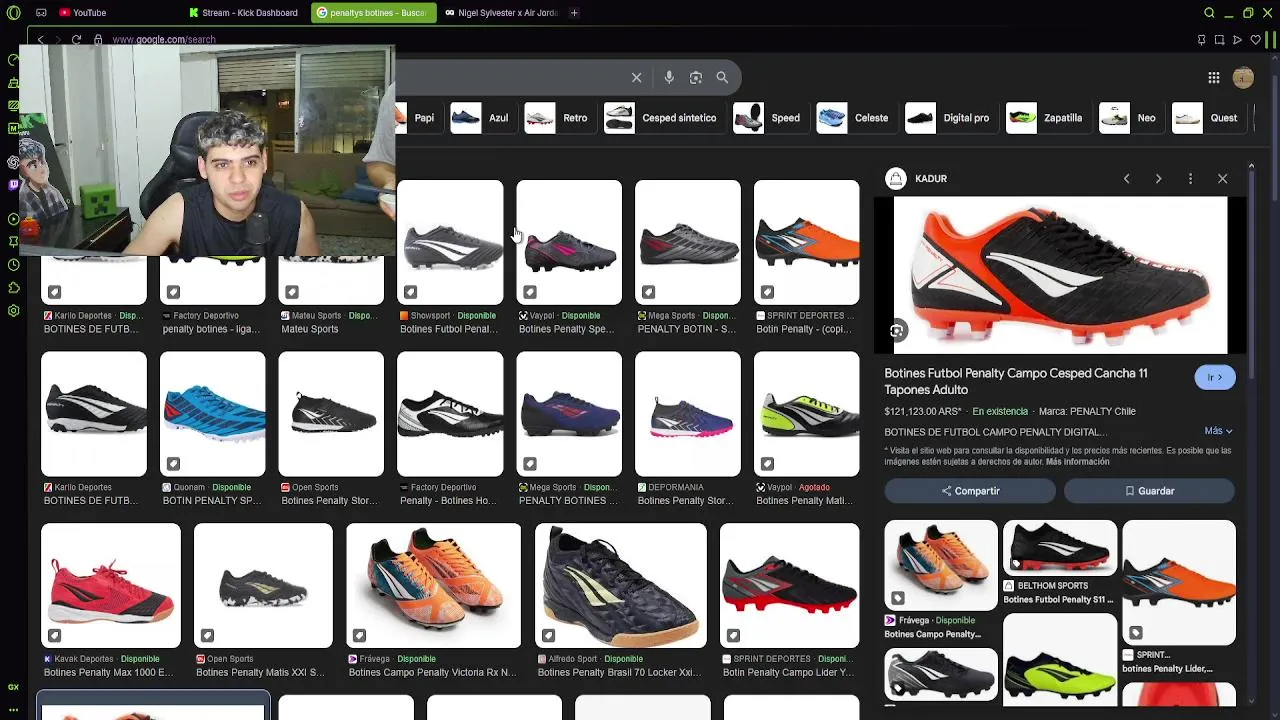The image size is (1280, 720).
Task: Open DEPORMANIA Botines Penalty Stor thumbnail
Action: coord(688,413)
